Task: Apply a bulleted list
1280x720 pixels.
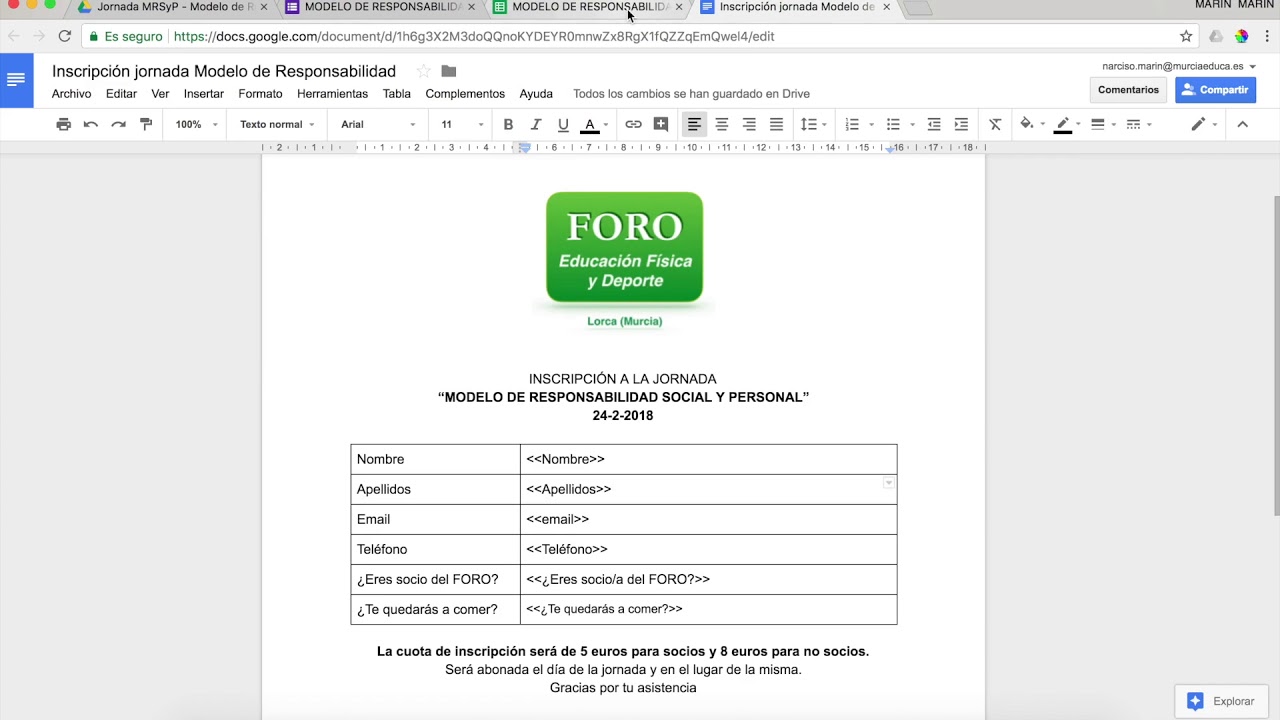Action: coord(893,124)
